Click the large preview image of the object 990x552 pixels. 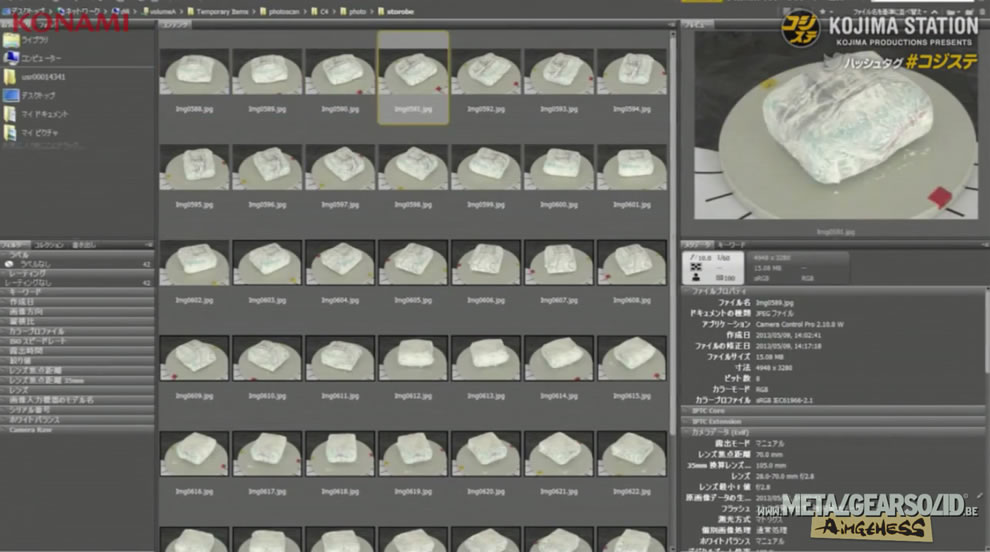pyautogui.click(x=836, y=125)
